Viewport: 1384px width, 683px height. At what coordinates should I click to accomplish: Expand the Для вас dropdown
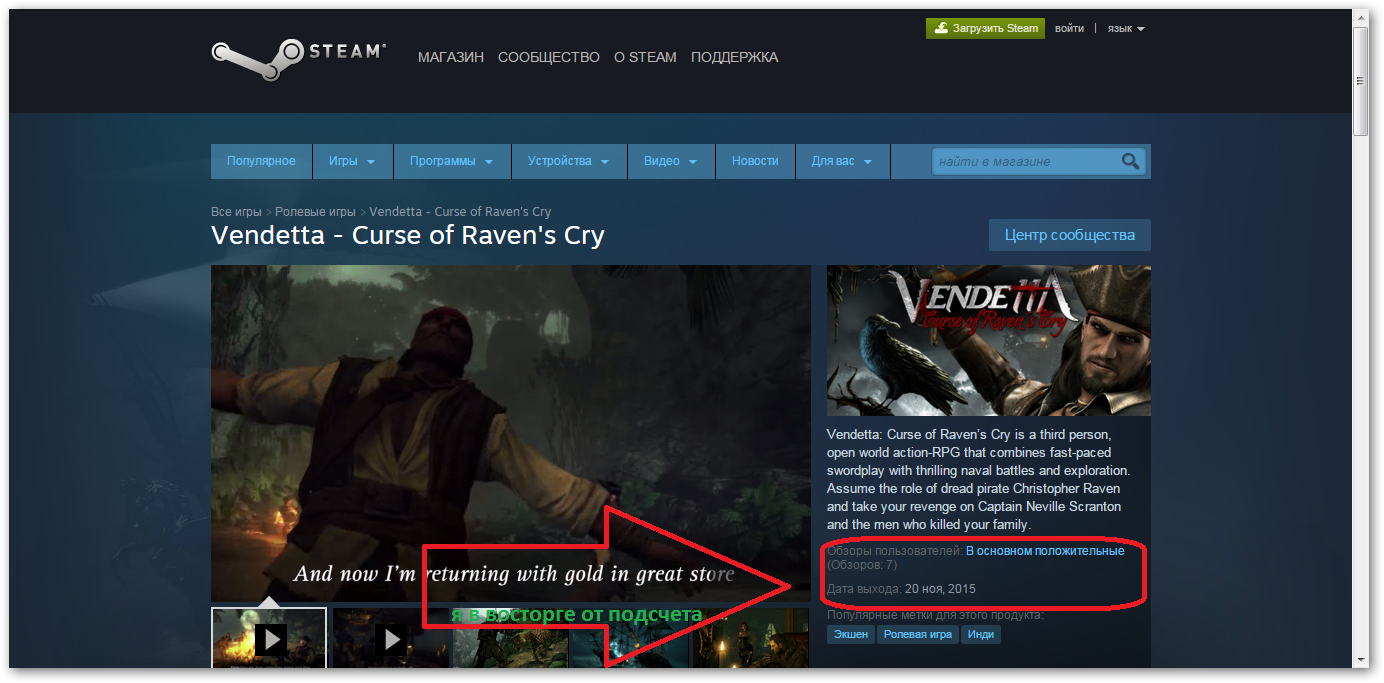click(842, 161)
